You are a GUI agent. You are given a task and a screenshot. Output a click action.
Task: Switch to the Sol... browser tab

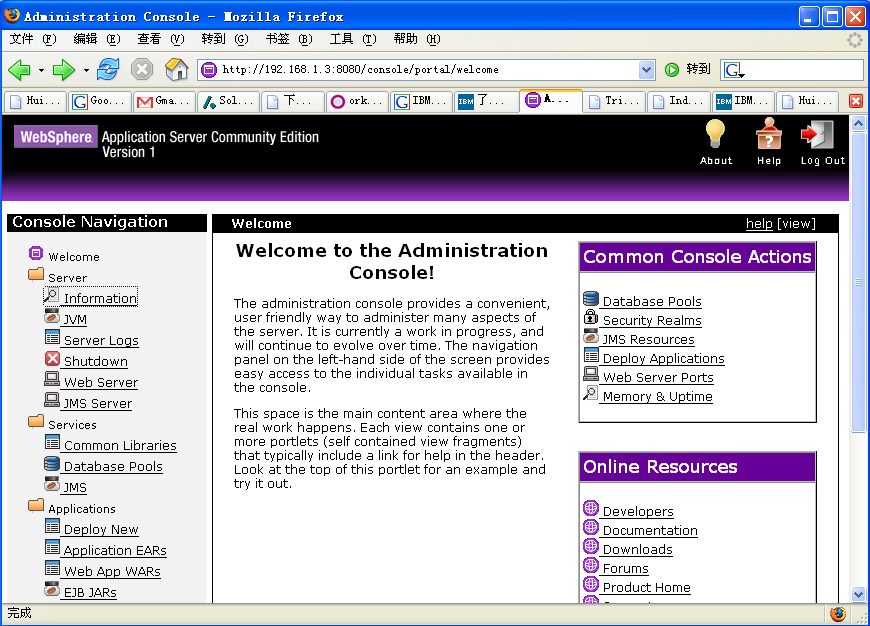point(228,101)
